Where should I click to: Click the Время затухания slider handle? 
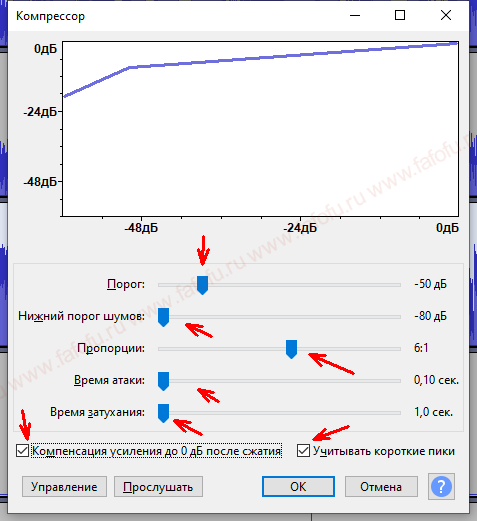point(163,413)
